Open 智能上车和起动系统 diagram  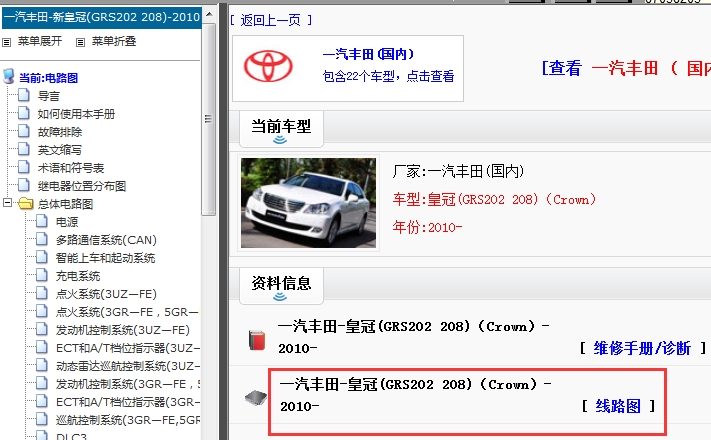pyautogui.click(x=105, y=258)
